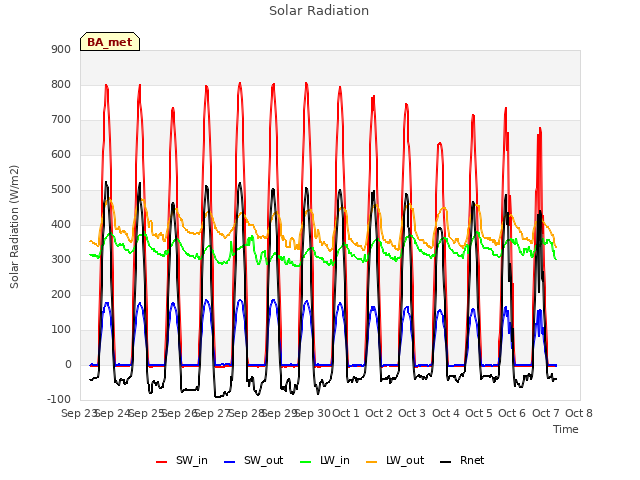Click the Time x-axis title
Screen dimensions: 640x480
[x=566, y=429]
